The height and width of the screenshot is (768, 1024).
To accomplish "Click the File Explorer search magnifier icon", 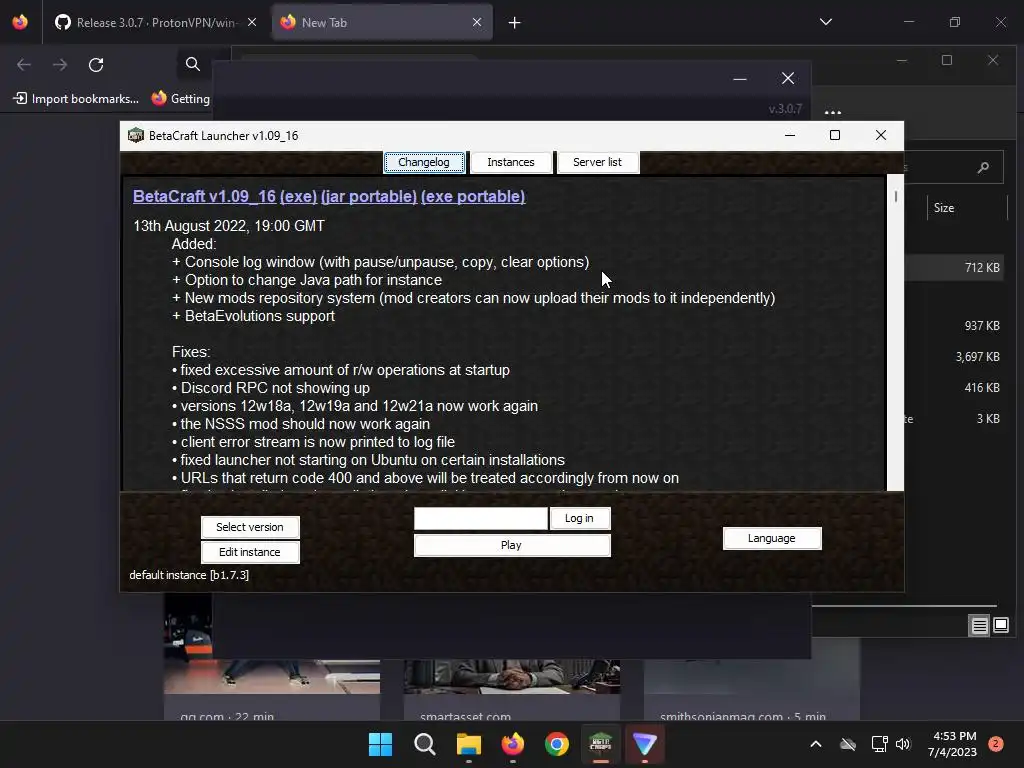I will point(983,168).
